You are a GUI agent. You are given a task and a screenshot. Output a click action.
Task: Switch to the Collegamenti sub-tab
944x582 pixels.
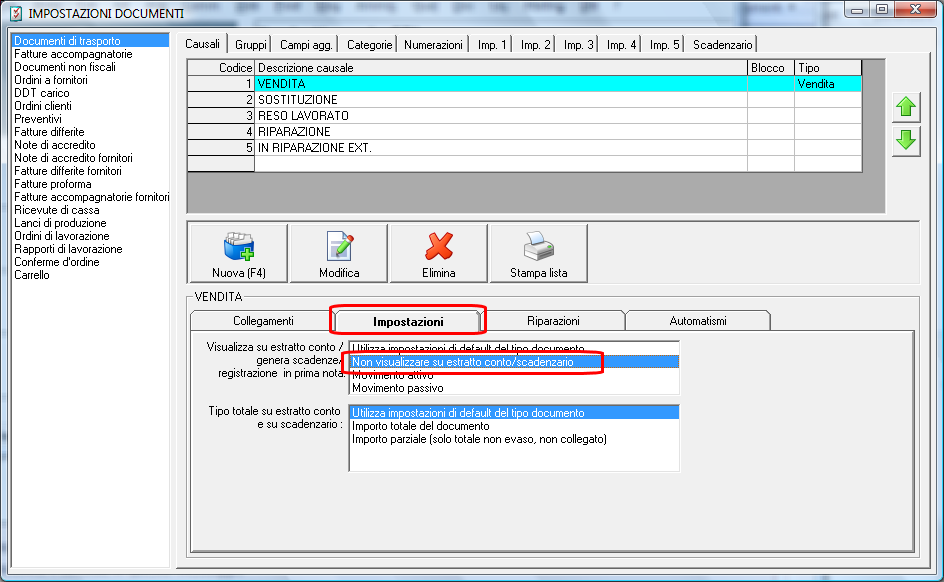point(263,321)
